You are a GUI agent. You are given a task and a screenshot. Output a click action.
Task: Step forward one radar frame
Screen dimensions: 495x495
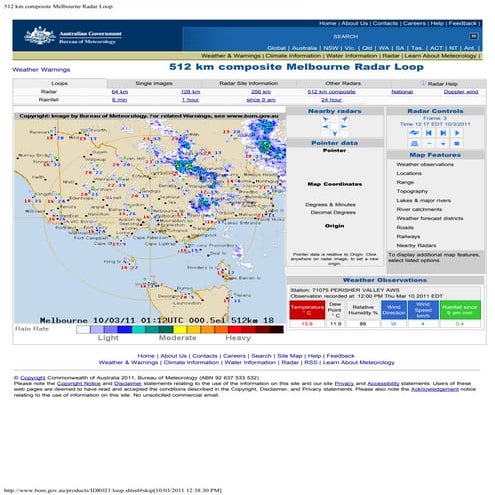[x=443, y=133]
